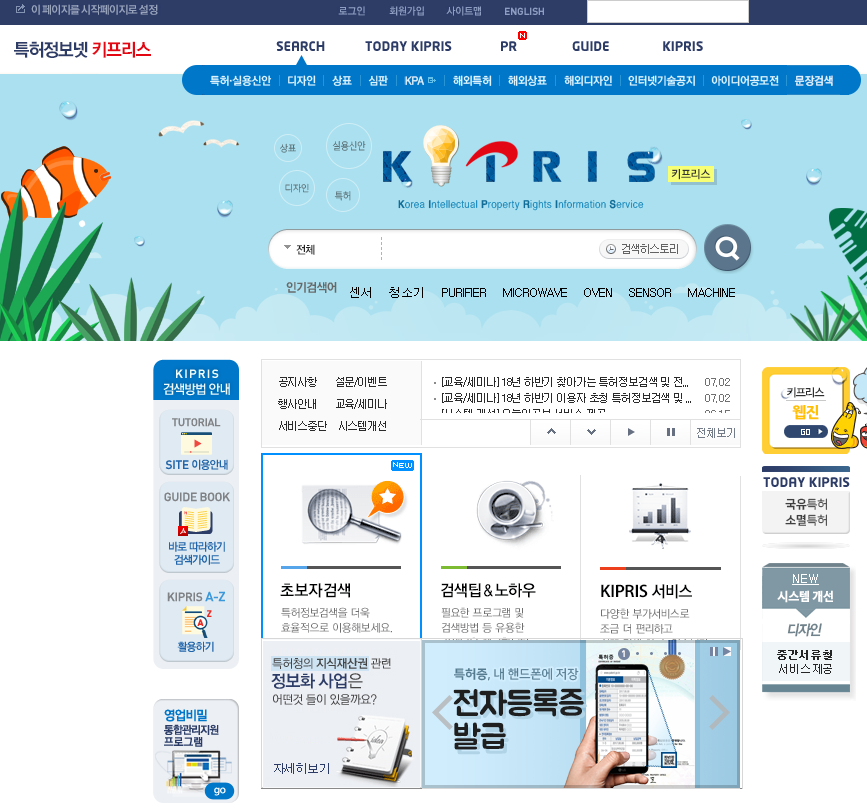Select 상표 in blue submenu bar
Screen dimensions: 867x812
[342, 81]
